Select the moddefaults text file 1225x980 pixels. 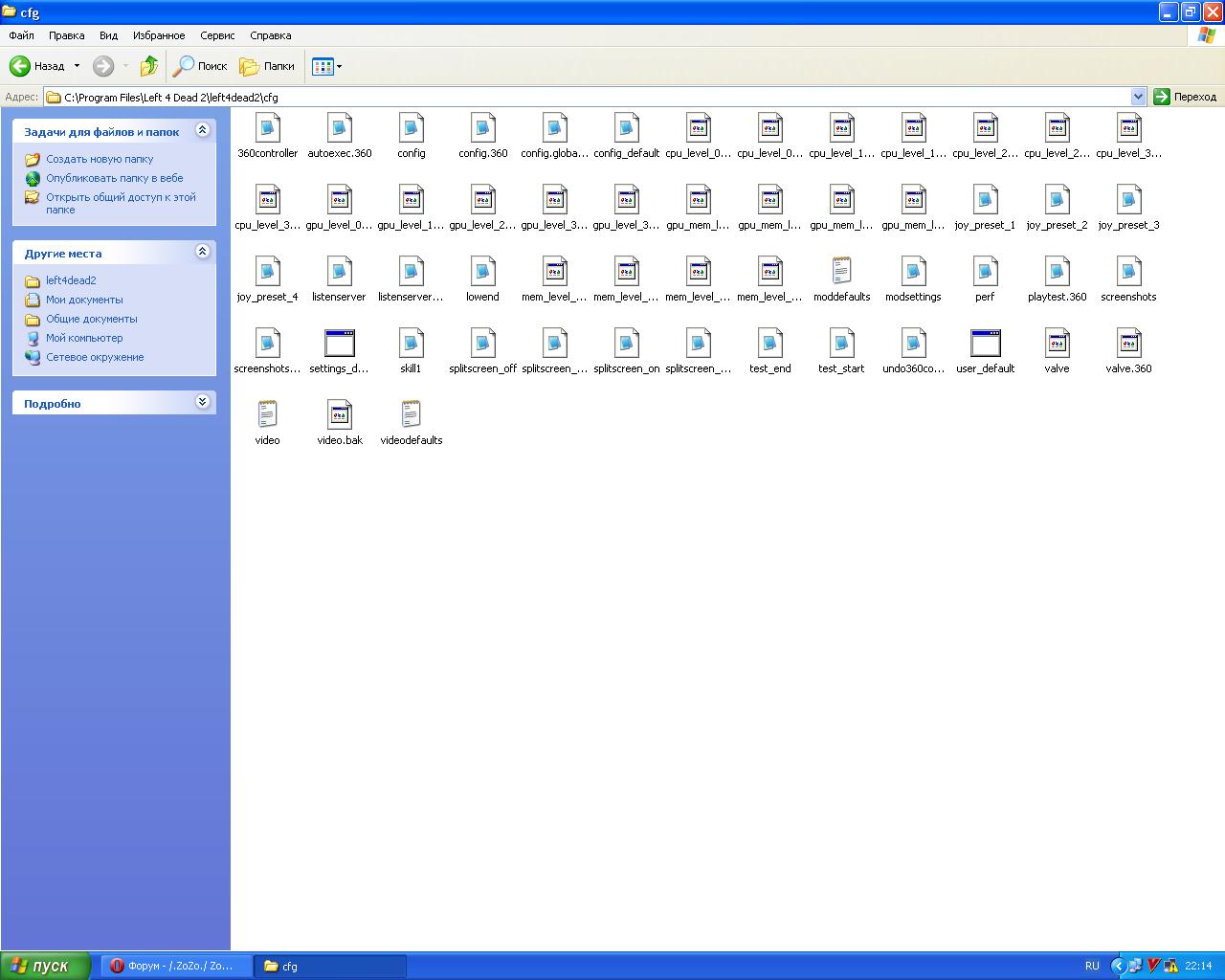tap(841, 272)
